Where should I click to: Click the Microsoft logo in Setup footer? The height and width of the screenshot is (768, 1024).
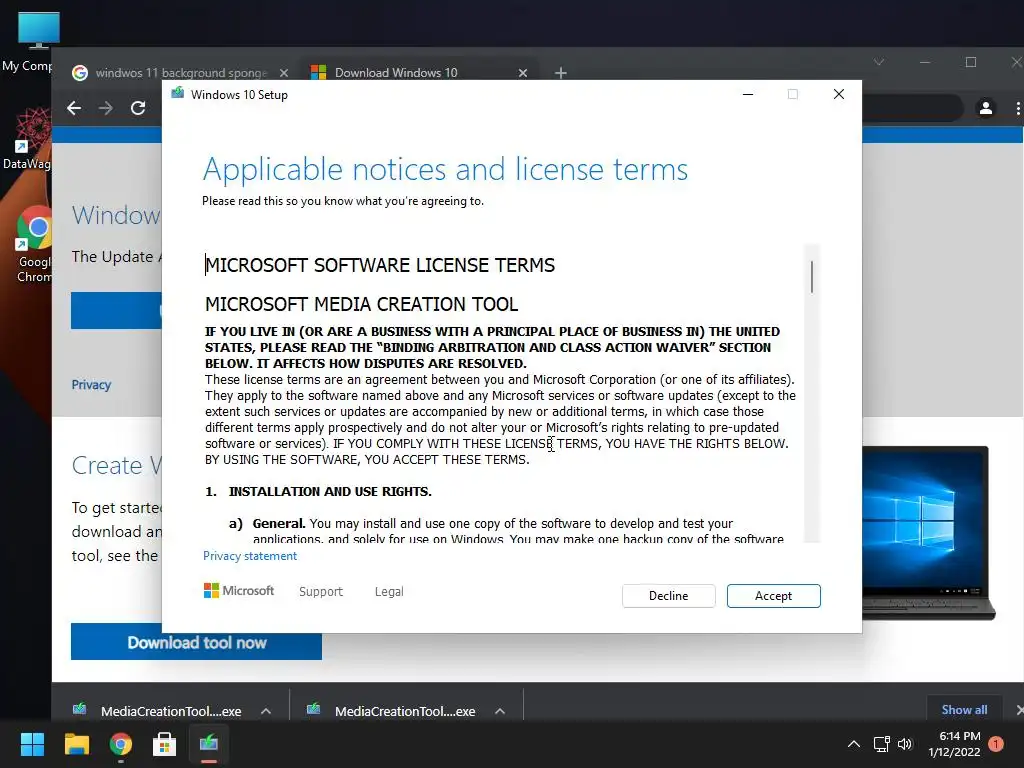point(239,591)
